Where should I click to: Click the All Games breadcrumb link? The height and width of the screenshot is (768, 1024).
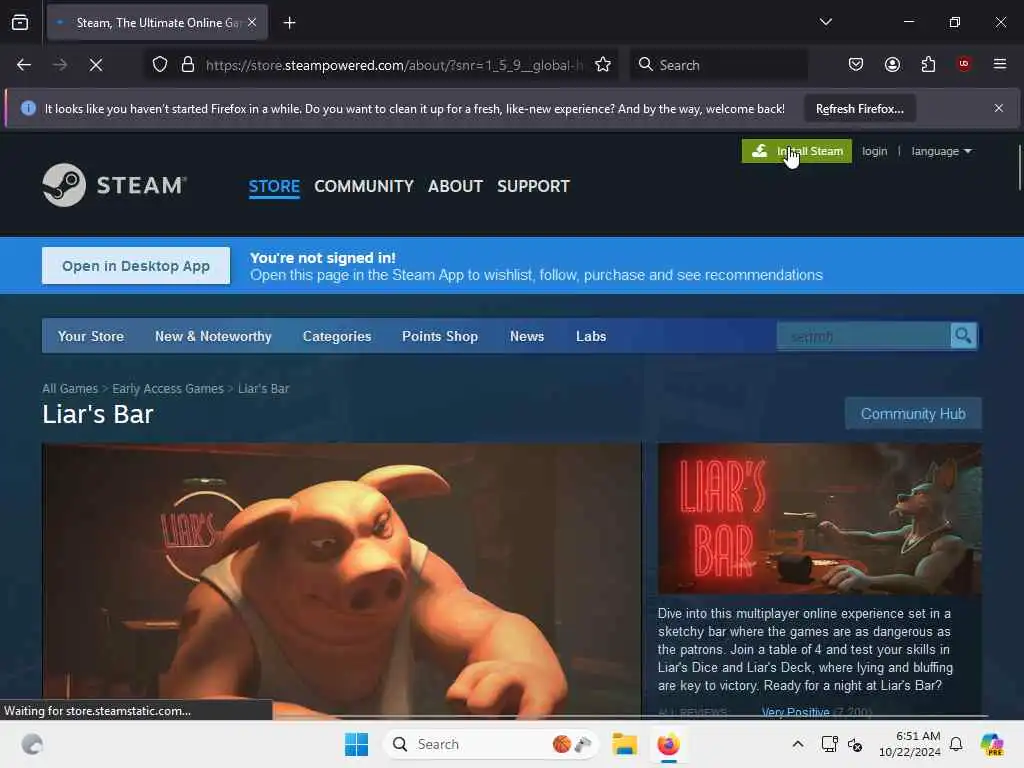click(x=70, y=389)
